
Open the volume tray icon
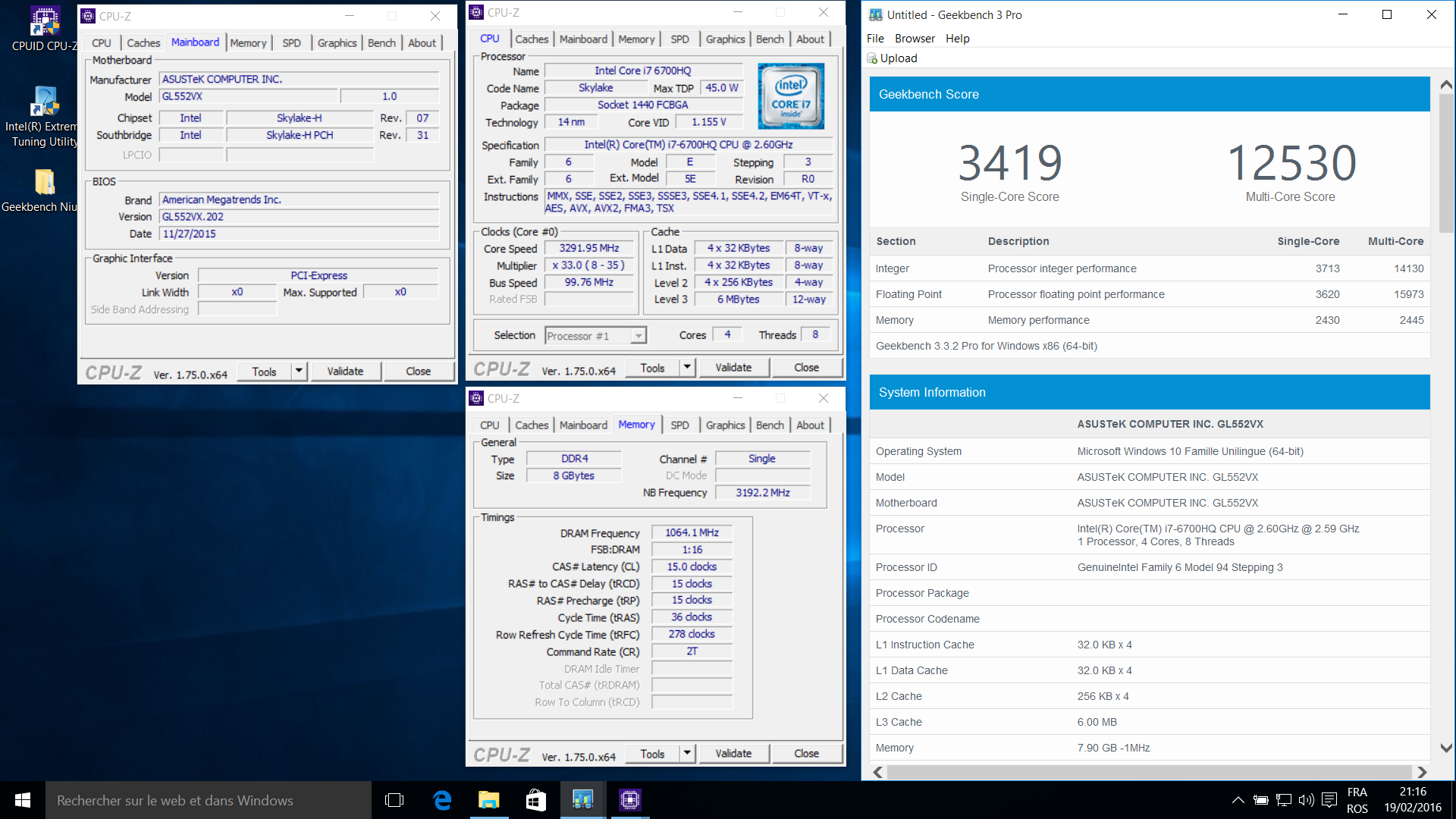pyautogui.click(x=1306, y=800)
